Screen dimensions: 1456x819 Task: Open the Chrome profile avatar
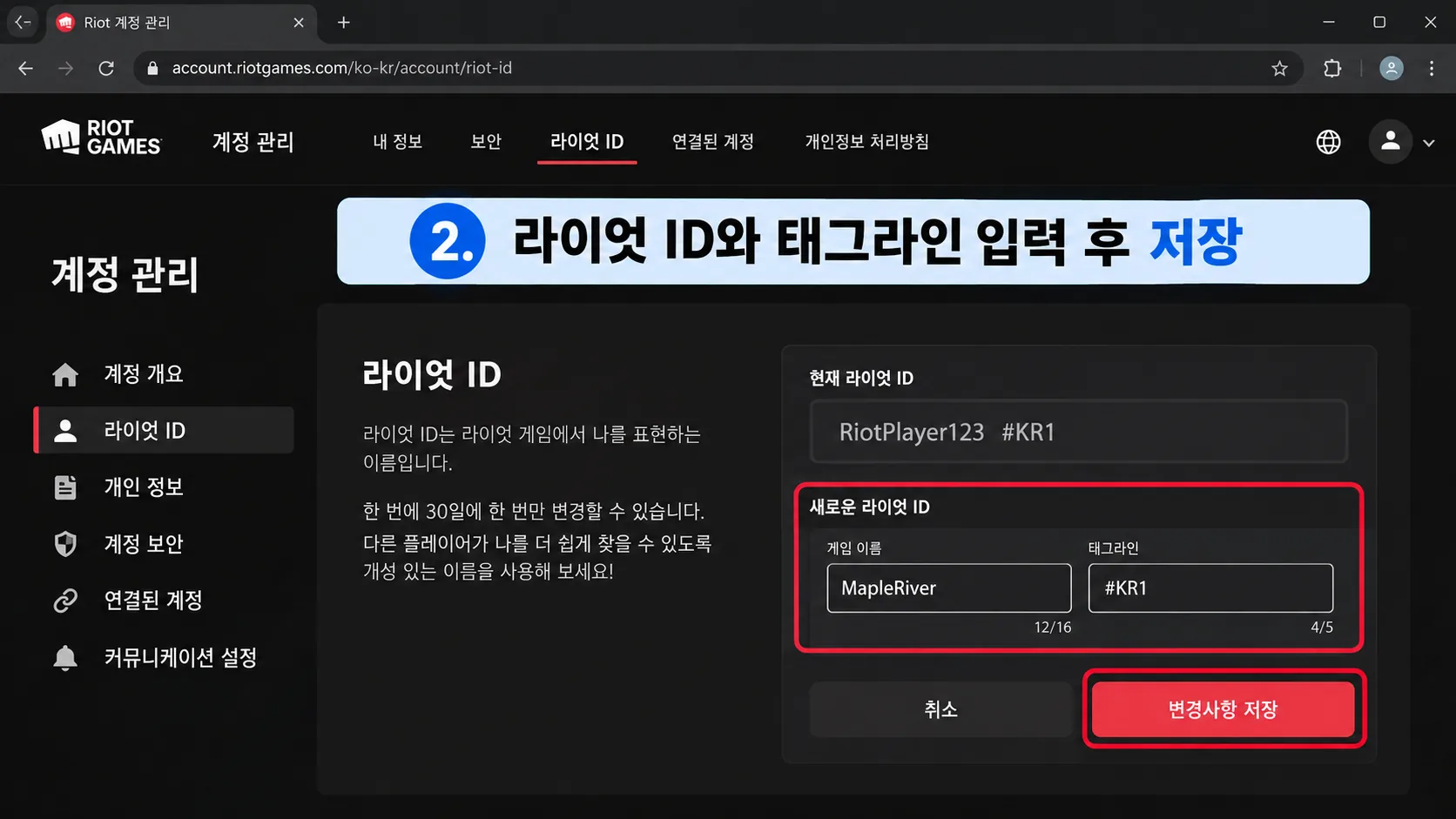pyautogui.click(x=1392, y=68)
